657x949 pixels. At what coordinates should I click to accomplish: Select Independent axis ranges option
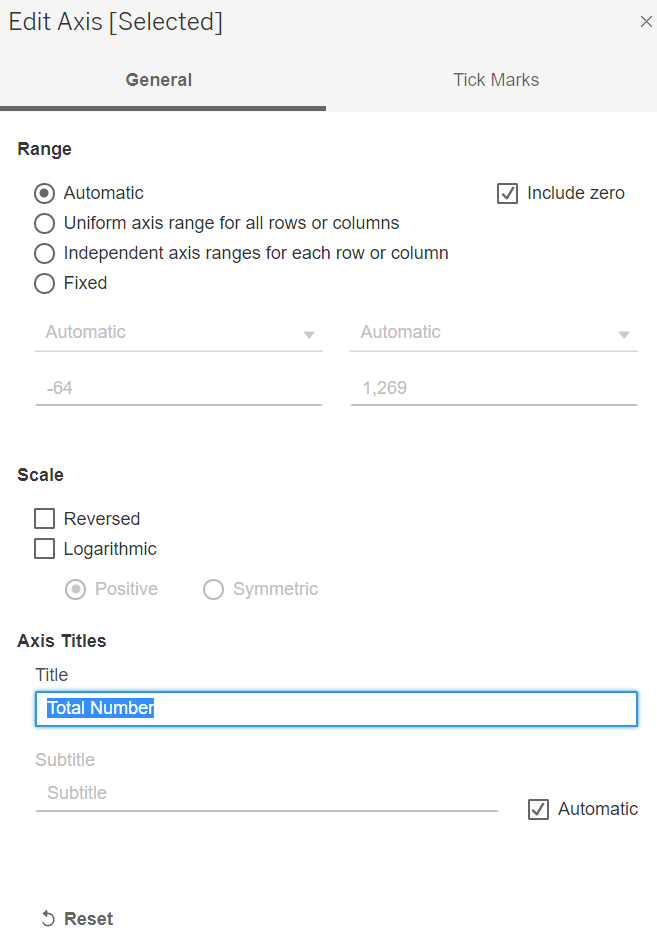point(45,253)
